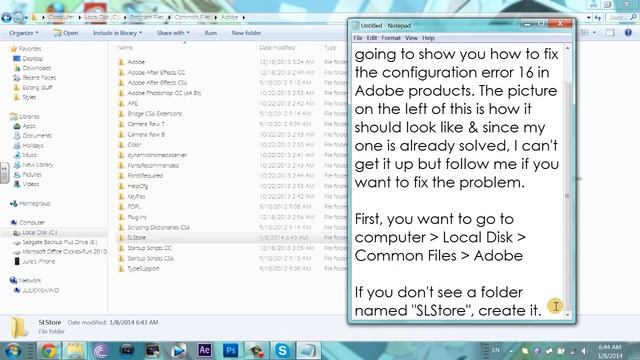640x360 pixels.
Task: Click Program Files in address bar
Action: [147, 17]
